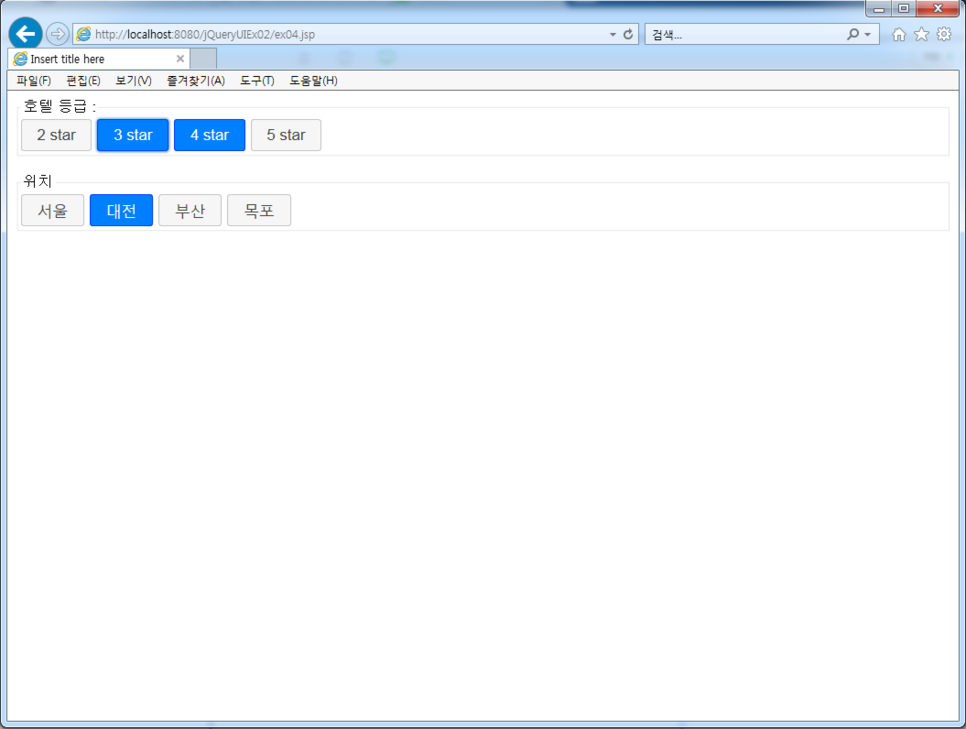Close the Internet Explorer window
This screenshot has width=966, height=729.
tap(938, 9)
